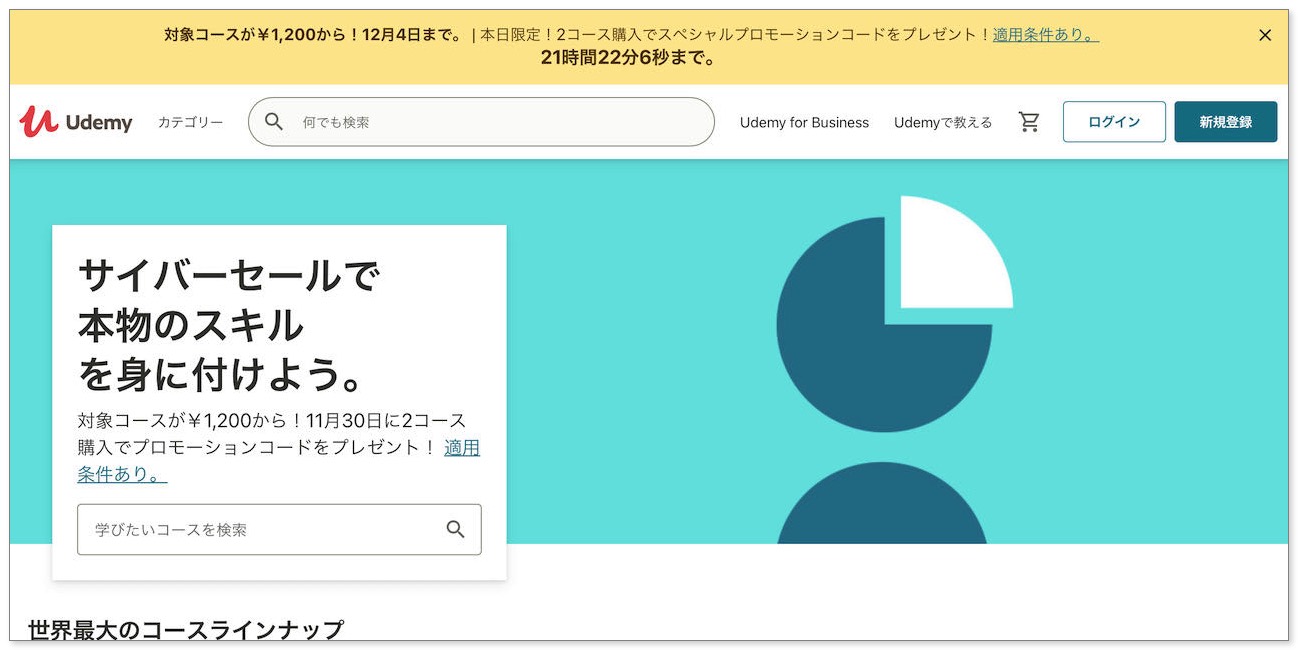The image size is (1298, 650).
Task: Open the shopping cart
Action: pyautogui.click(x=1029, y=122)
